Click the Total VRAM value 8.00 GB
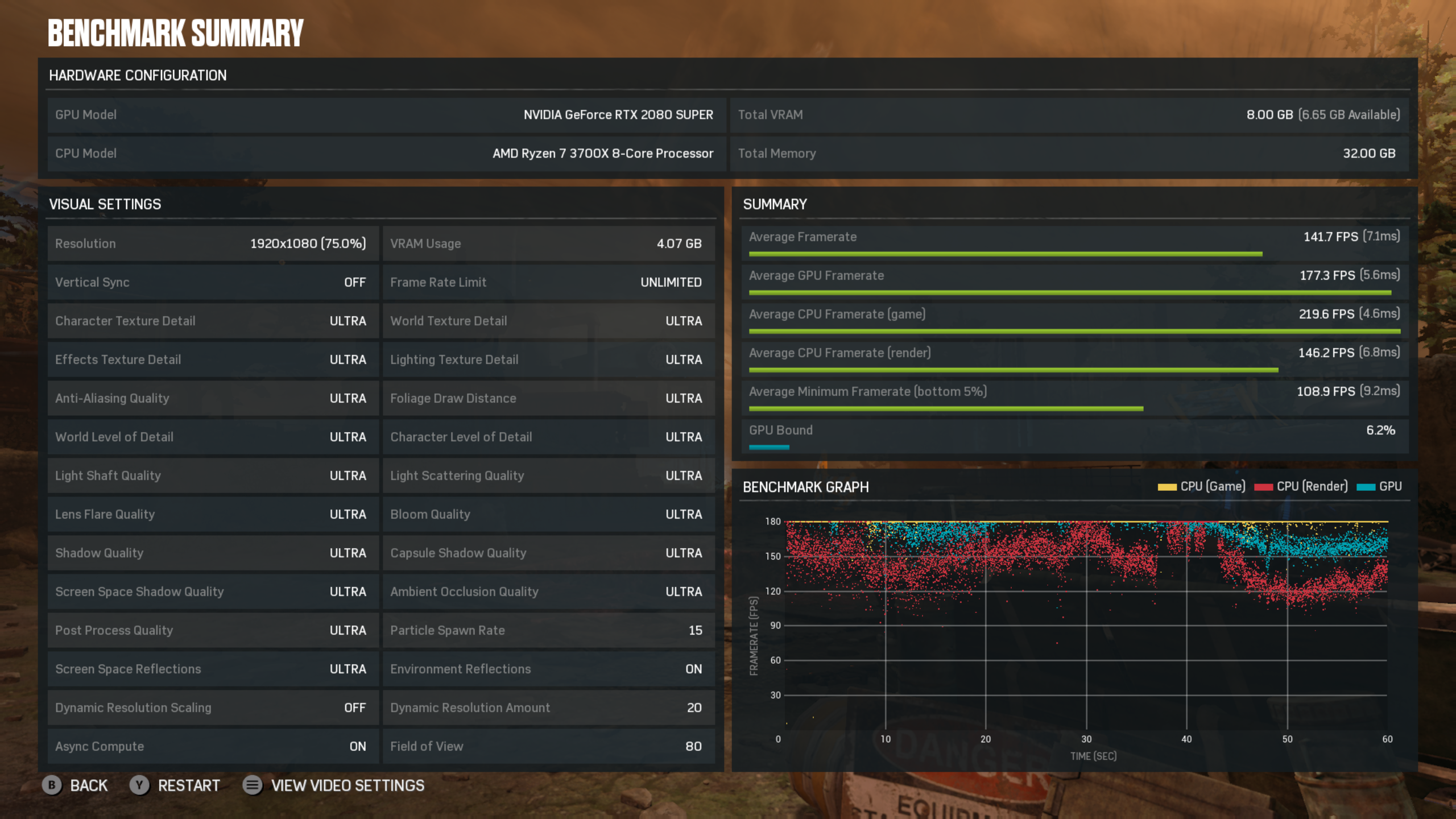1456x819 pixels. point(1269,115)
